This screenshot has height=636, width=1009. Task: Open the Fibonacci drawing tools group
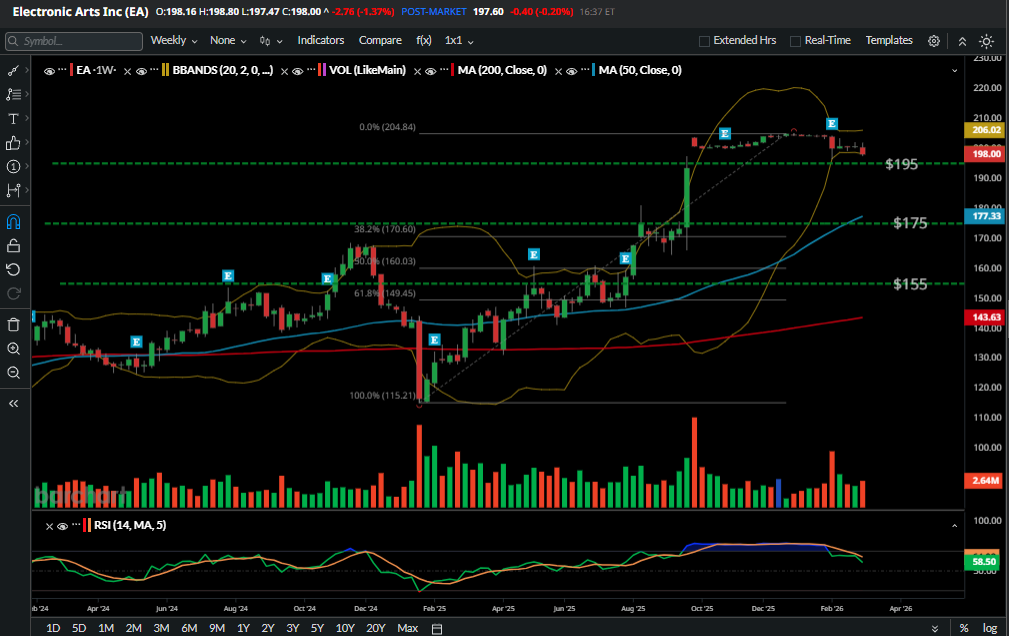click(x=13, y=95)
